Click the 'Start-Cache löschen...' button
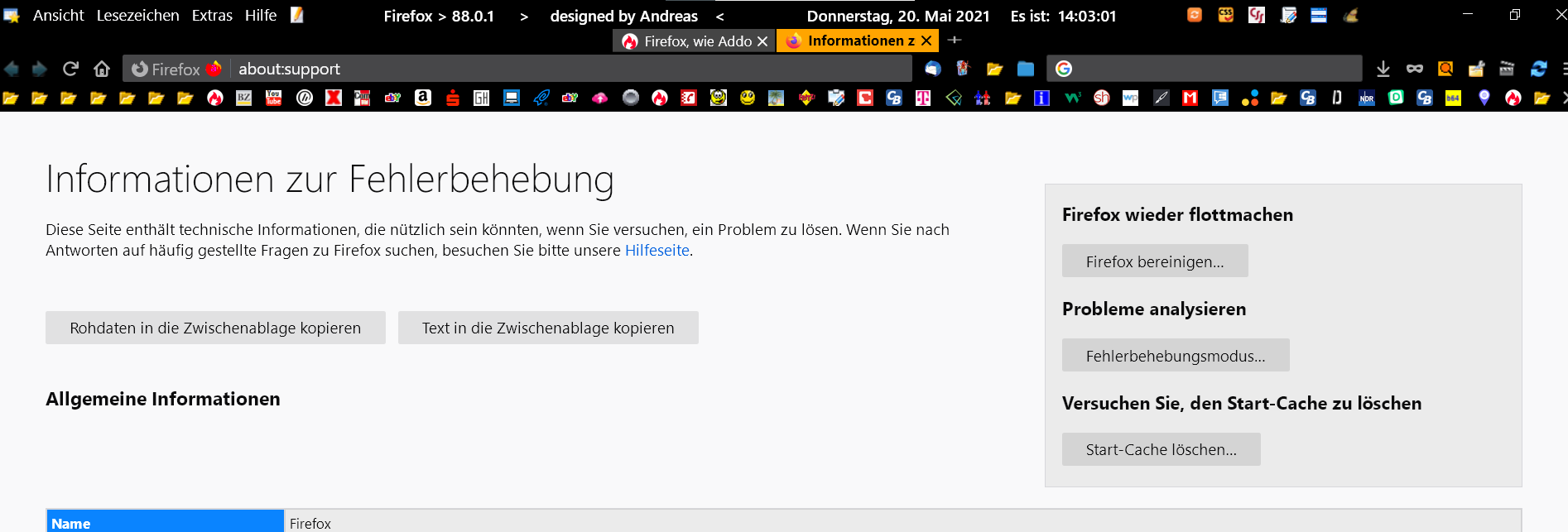 coord(1162,449)
